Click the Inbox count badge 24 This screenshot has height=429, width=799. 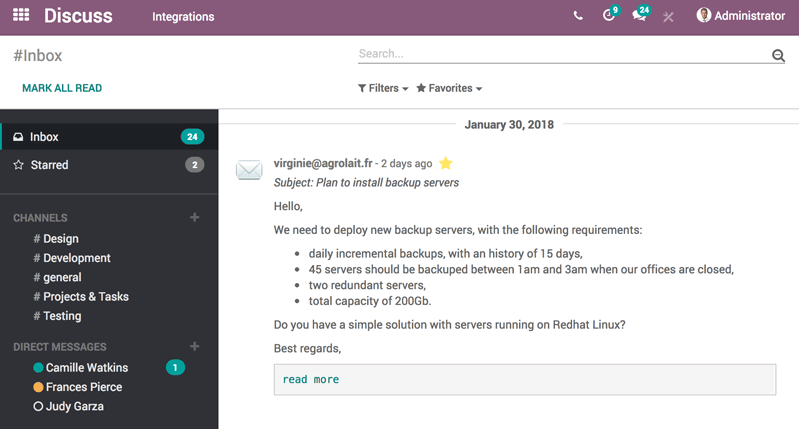192,137
